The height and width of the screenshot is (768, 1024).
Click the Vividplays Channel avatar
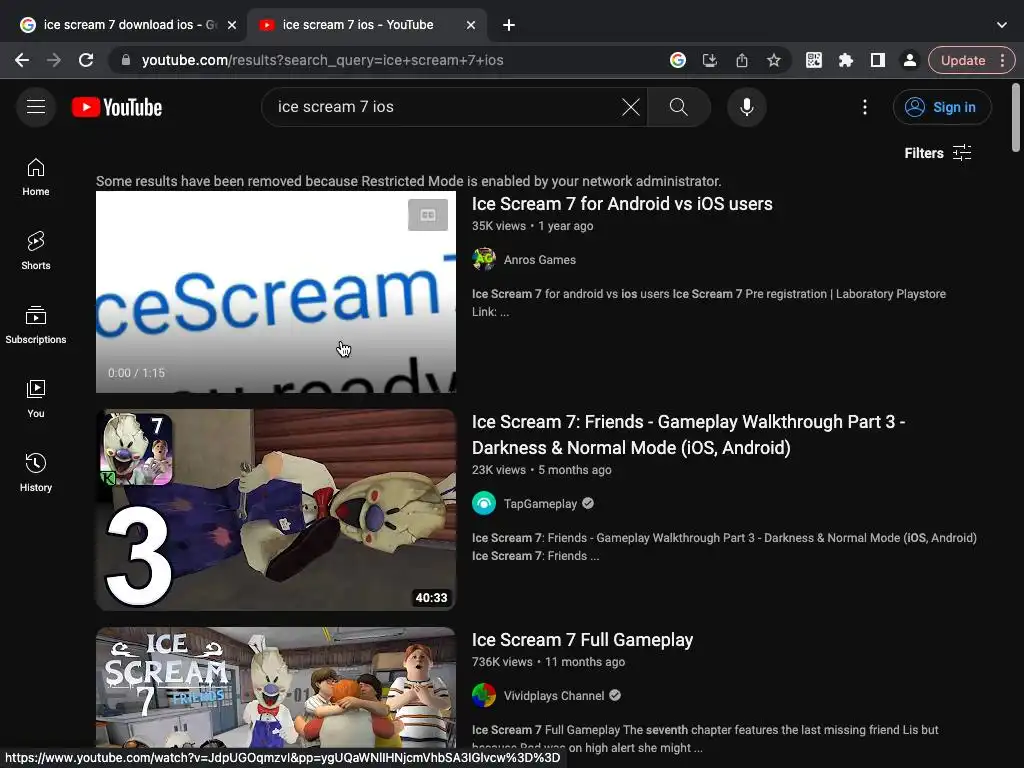[x=484, y=695]
